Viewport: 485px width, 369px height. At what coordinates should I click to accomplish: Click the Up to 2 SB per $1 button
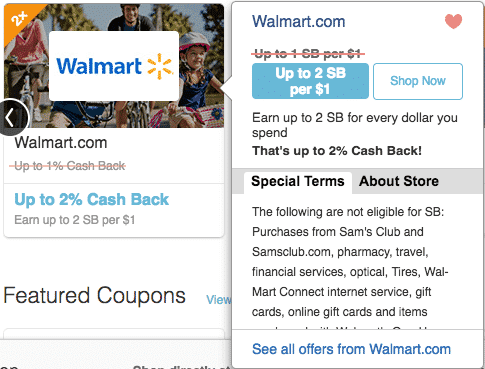click(310, 81)
